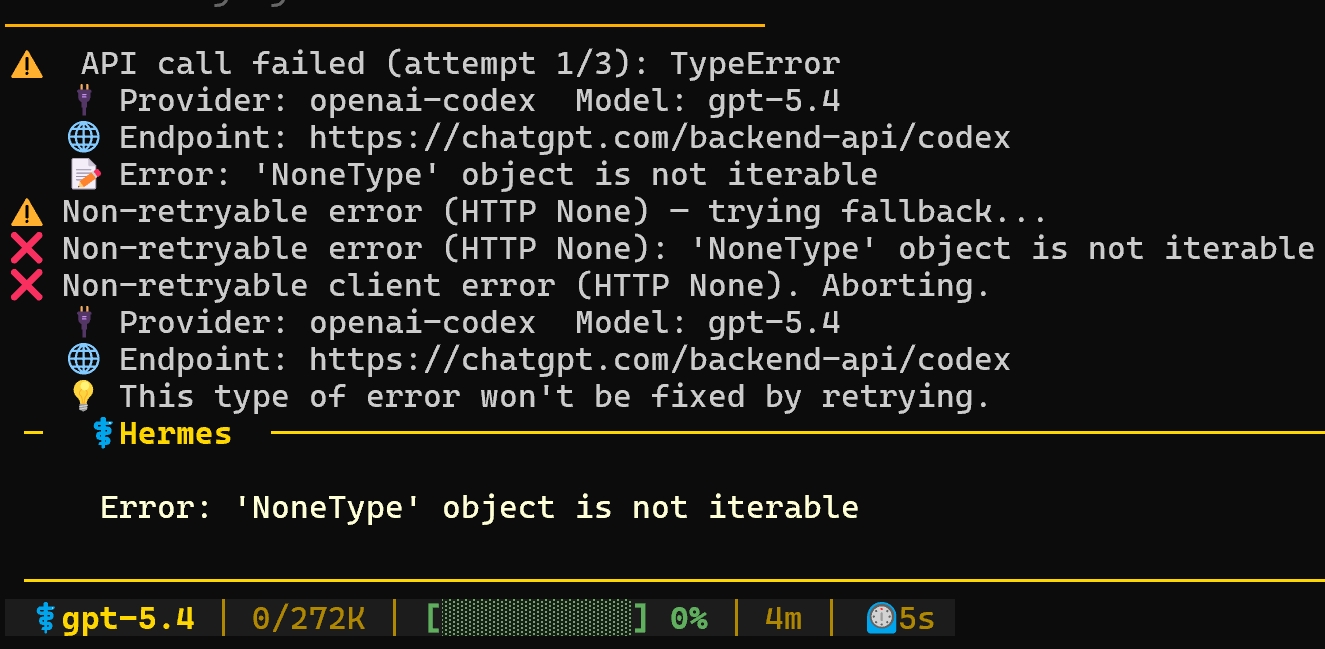Click the warning icon beside trying fallback

click(x=27, y=212)
